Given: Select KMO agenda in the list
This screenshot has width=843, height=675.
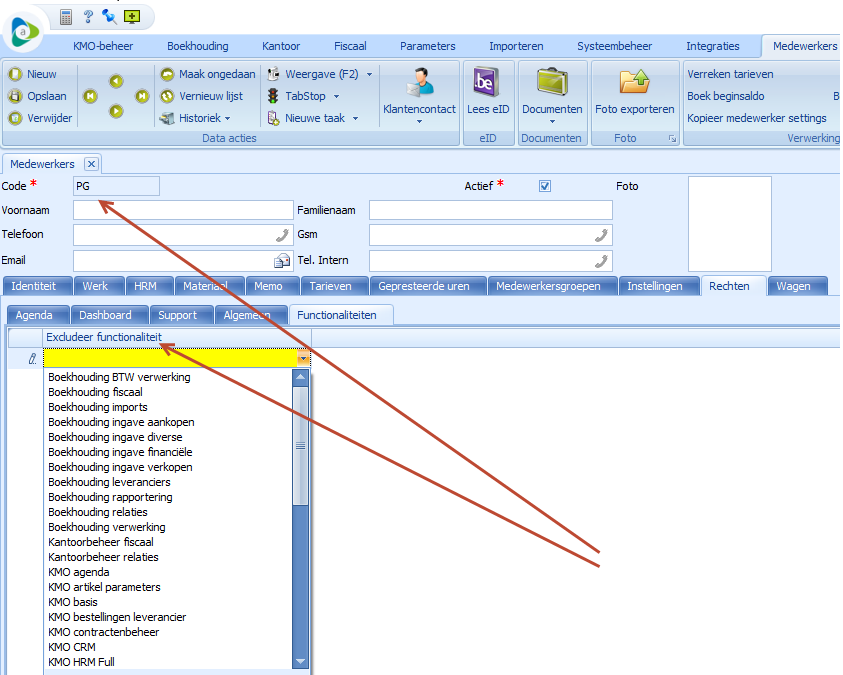Looking at the screenshot, I should [79, 572].
